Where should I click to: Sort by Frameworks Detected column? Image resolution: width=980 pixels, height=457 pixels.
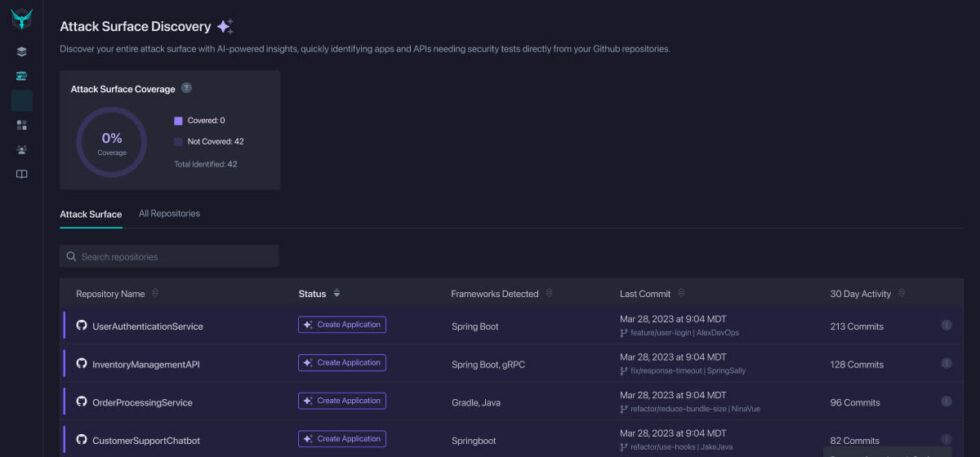(549, 293)
